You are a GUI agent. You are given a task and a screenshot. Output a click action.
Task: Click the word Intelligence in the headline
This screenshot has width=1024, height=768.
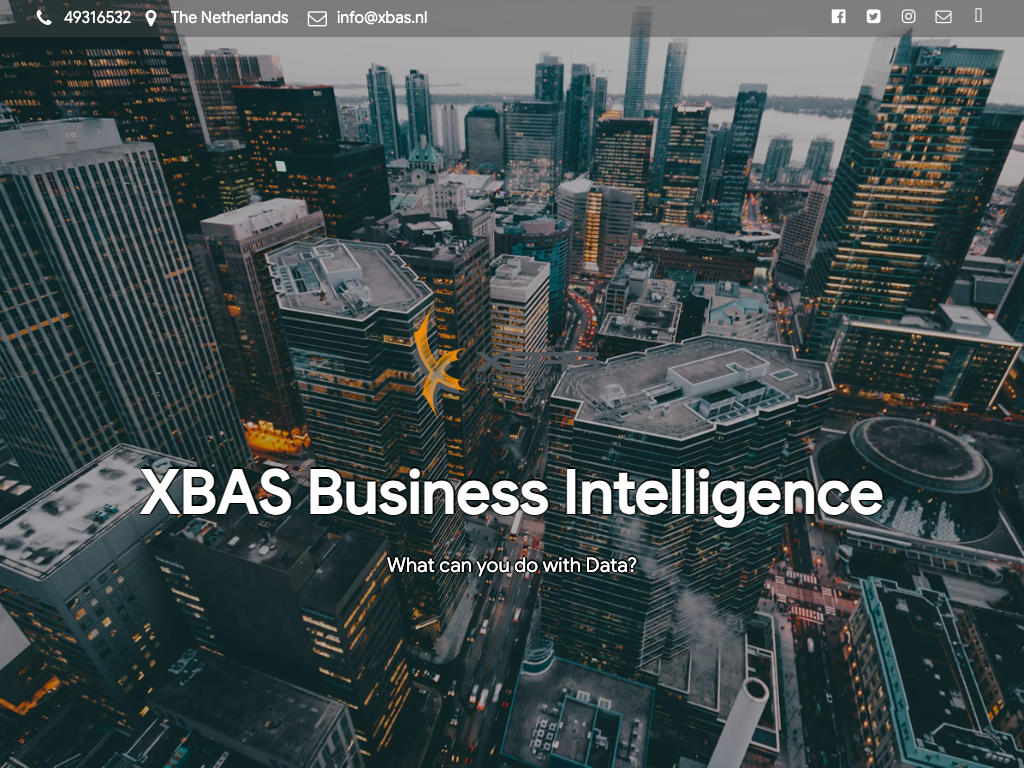coord(724,494)
